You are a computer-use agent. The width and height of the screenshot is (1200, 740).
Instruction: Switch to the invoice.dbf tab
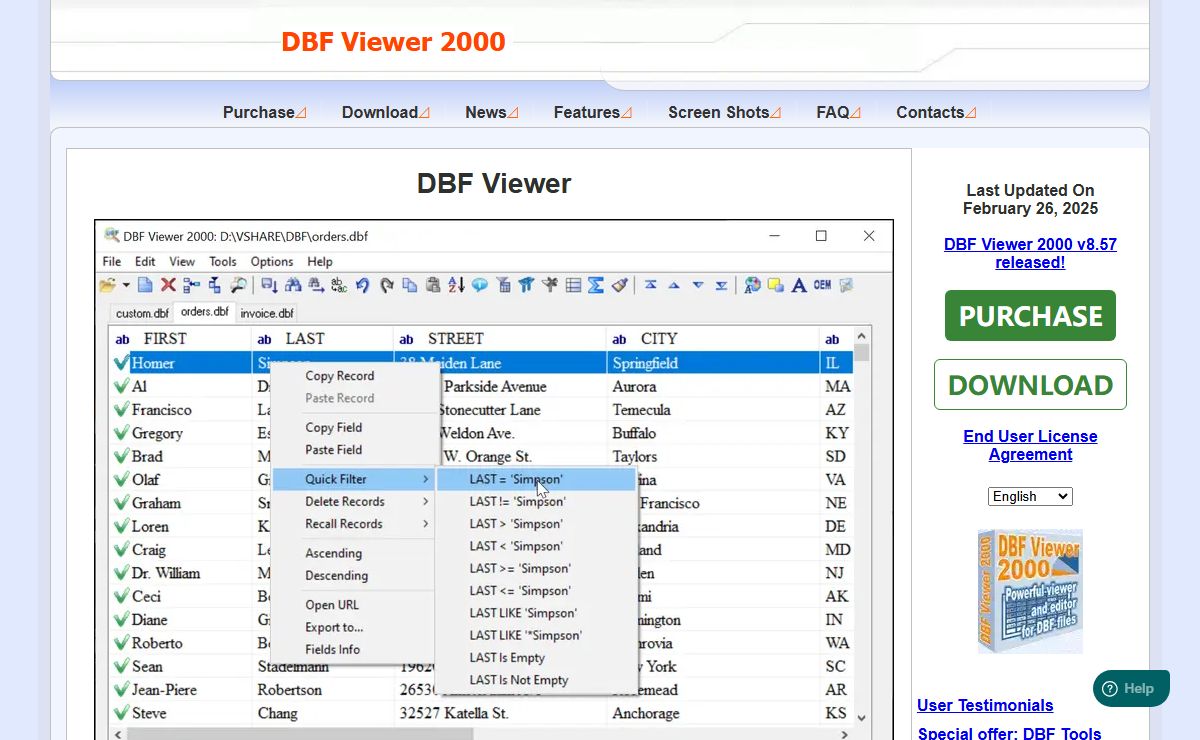[x=267, y=313]
